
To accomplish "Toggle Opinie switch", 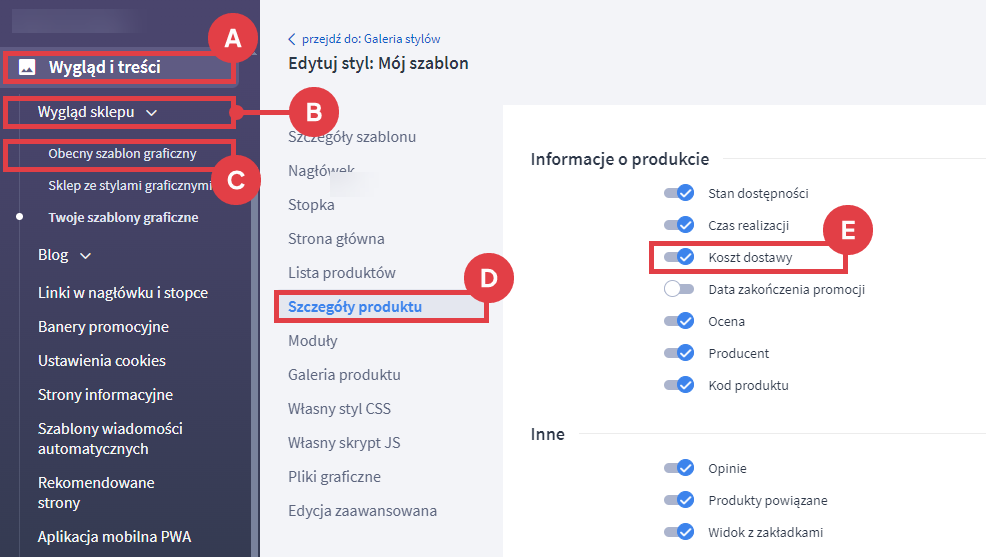I will tap(679, 468).
